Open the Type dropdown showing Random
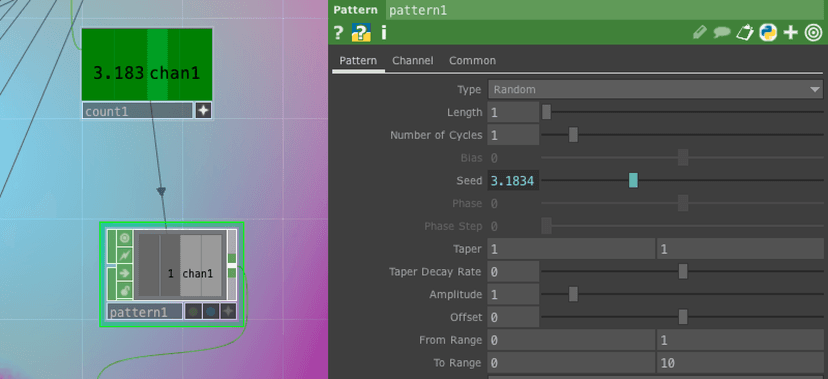Screen dimensions: 828x379 pos(655,90)
